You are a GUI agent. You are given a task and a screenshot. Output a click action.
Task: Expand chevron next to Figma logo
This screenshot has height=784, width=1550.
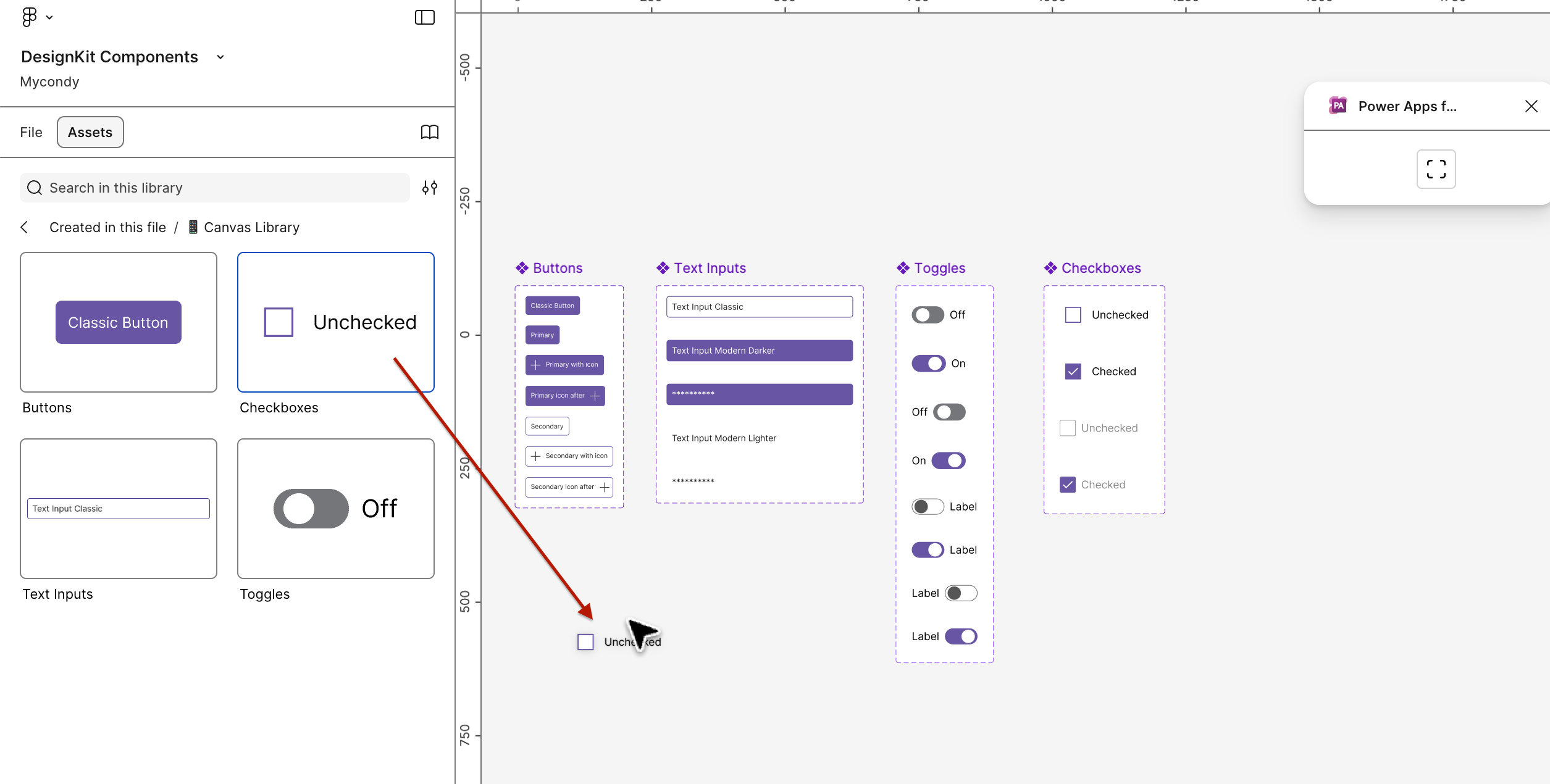point(49,17)
